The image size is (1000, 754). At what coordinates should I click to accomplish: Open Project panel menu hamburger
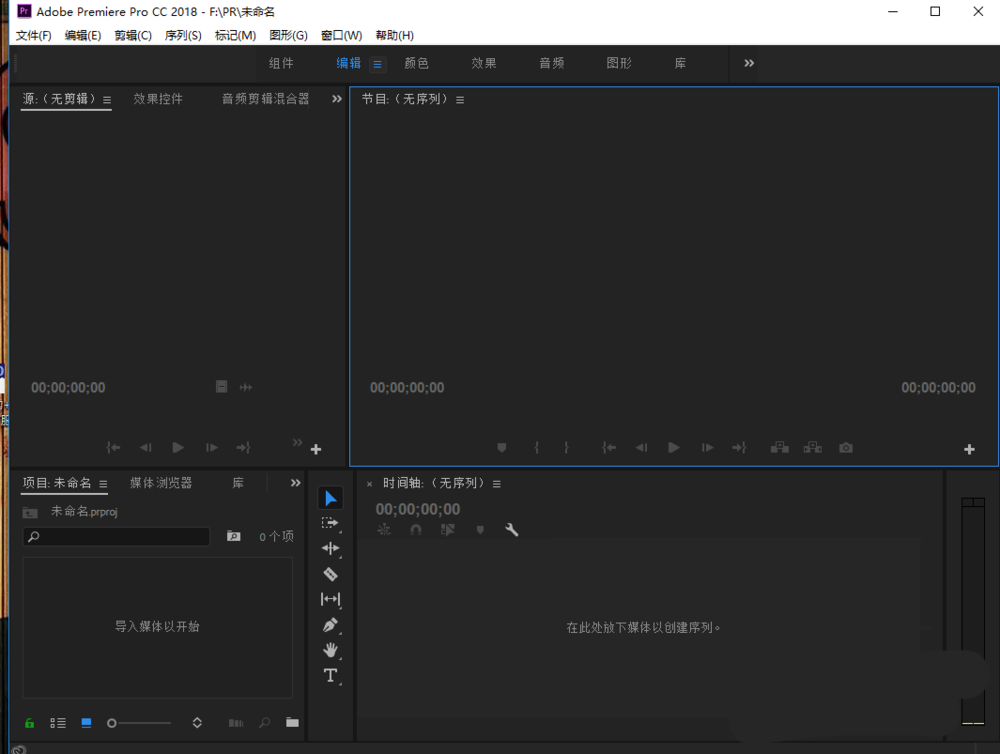click(x=103, y=484)
